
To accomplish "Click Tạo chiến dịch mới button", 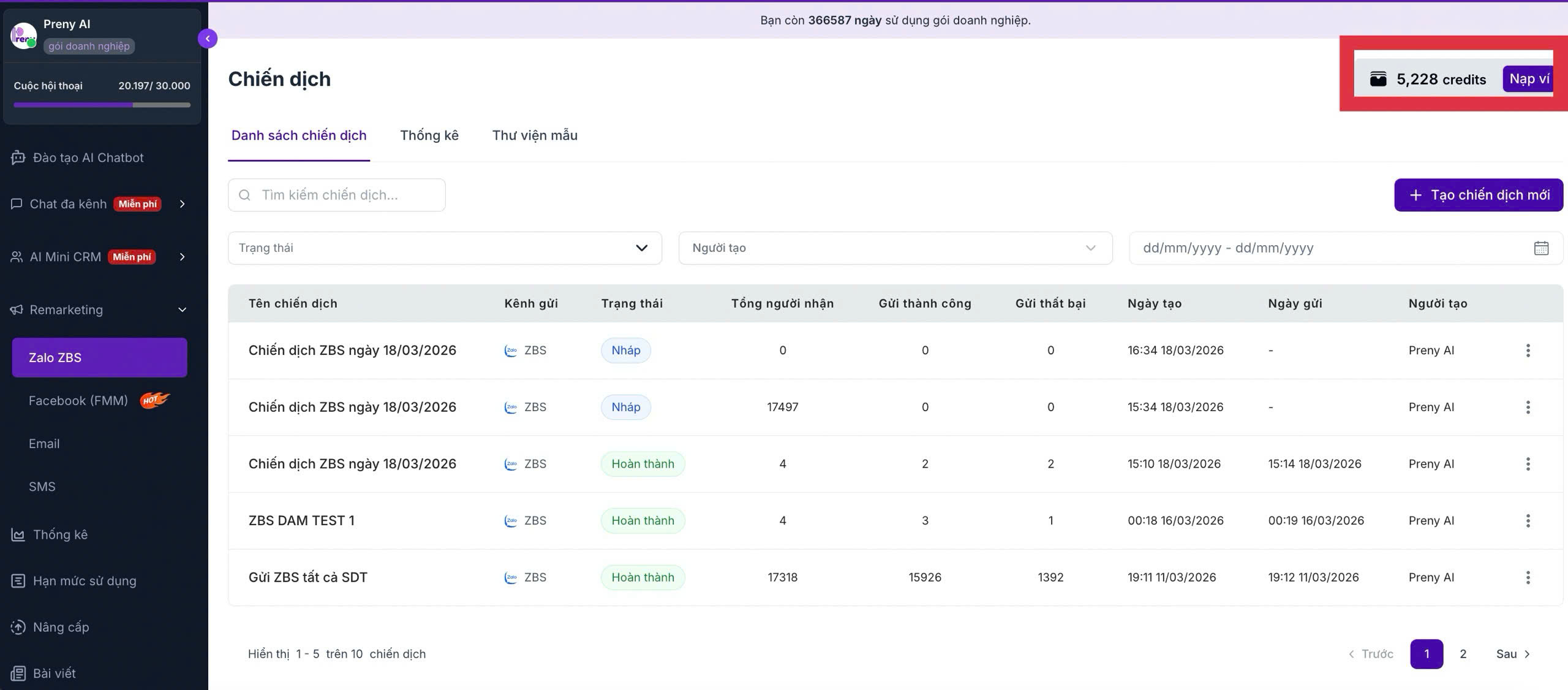I will coord(1479,195).
